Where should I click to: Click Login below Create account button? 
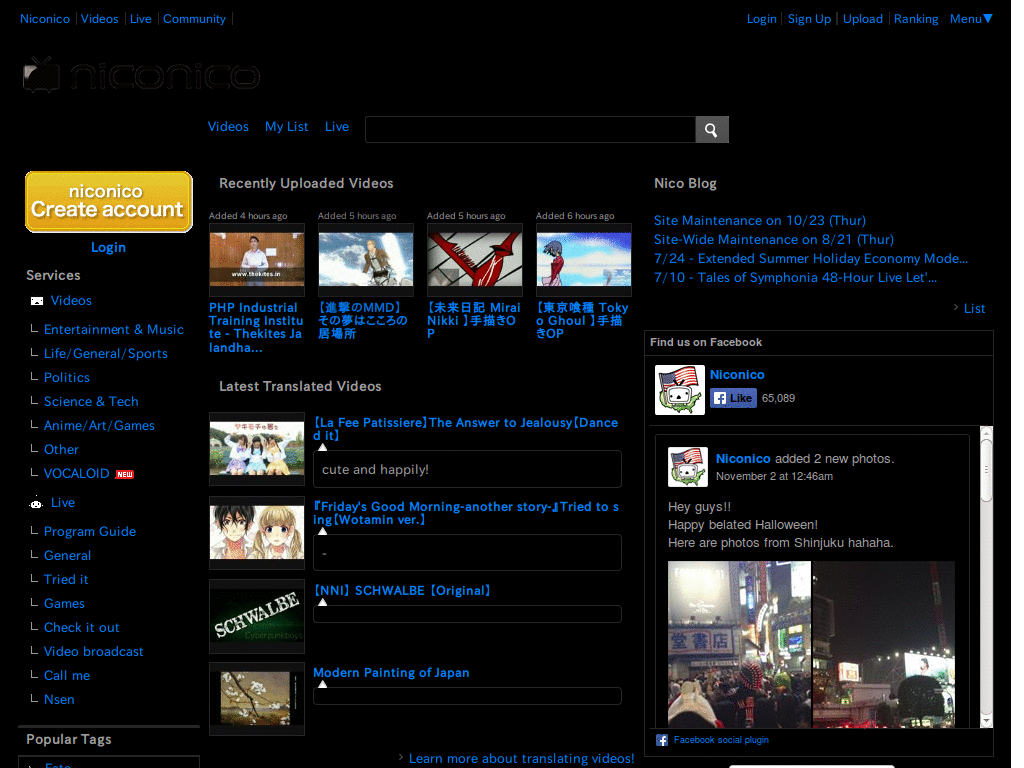click(108, 248)
